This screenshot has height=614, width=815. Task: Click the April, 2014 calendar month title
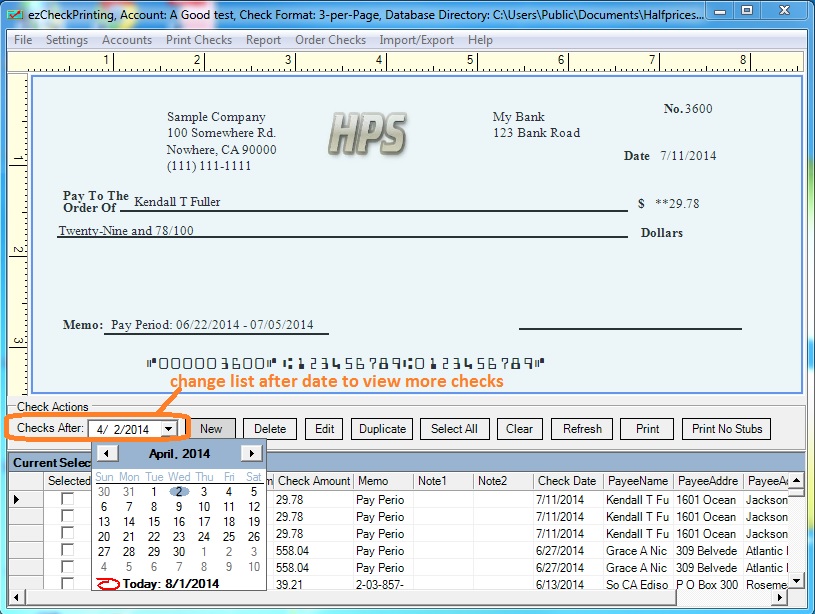coord(179,454)
